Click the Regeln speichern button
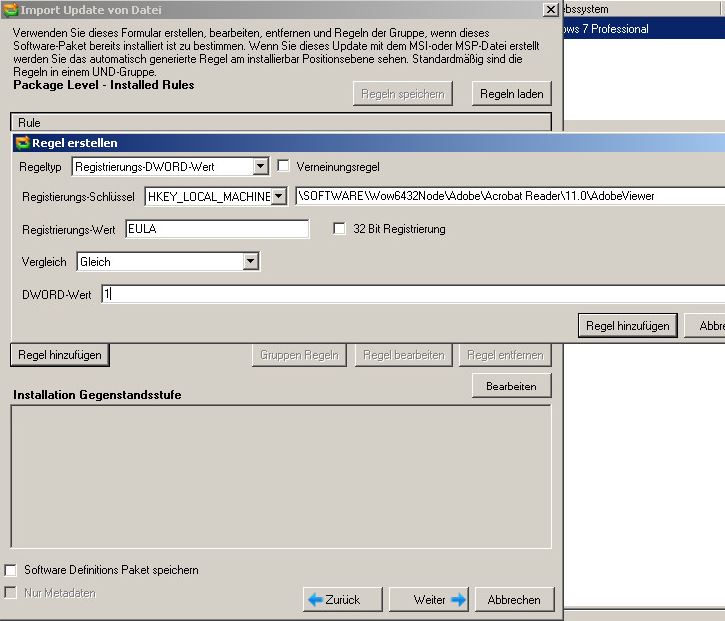The height and width of the screenshot is (621, 725). [402, 94]
